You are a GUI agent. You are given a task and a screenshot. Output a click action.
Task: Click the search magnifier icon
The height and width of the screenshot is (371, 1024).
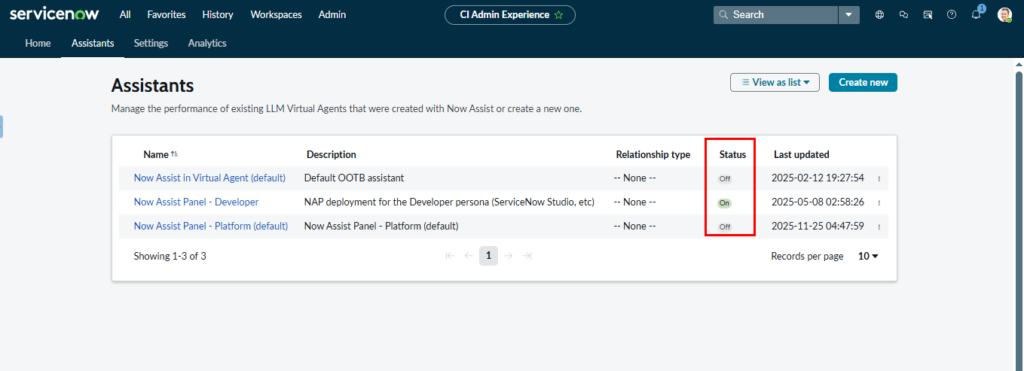724,14
